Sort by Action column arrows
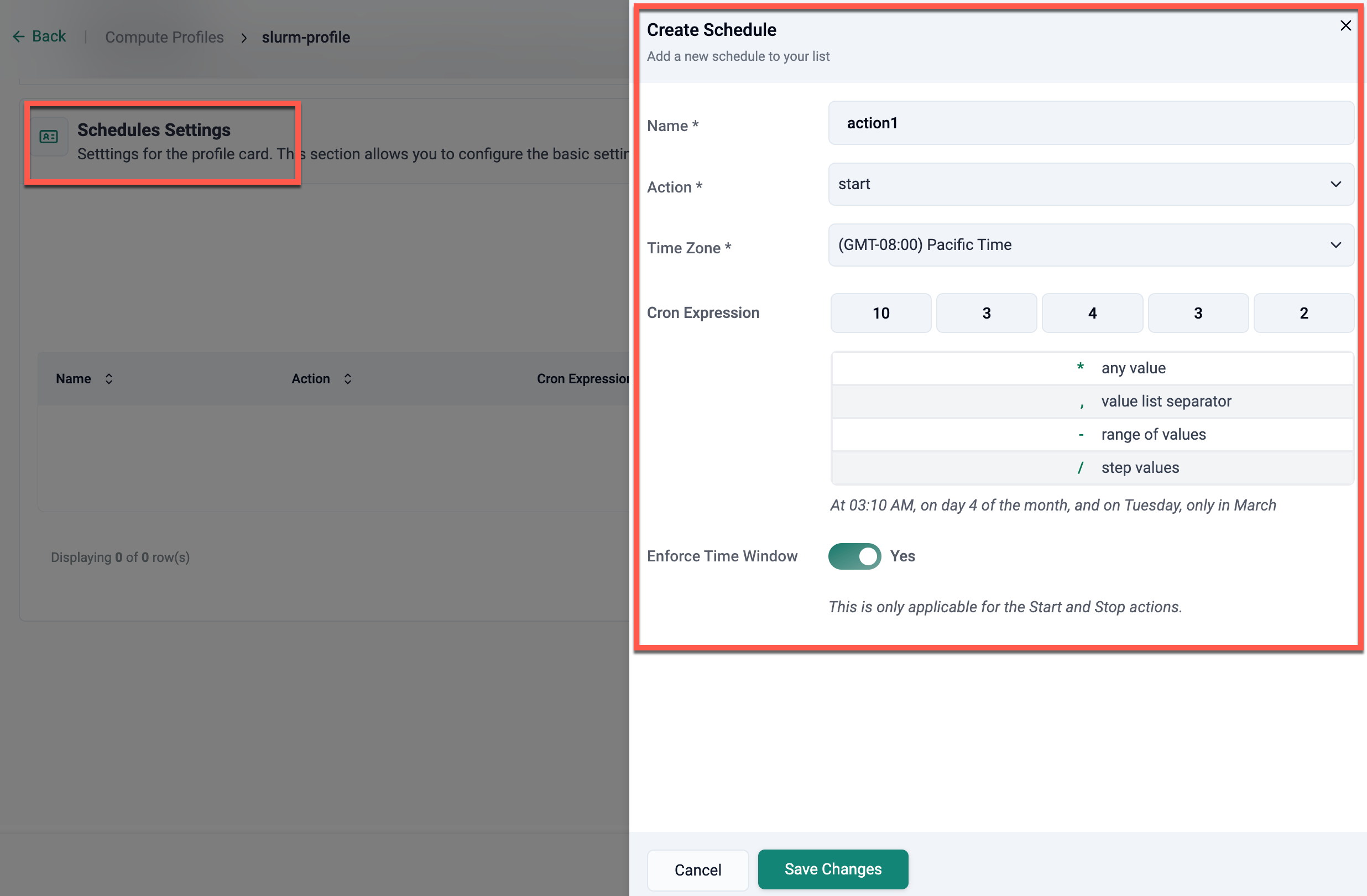 click(x=347, y=379)
